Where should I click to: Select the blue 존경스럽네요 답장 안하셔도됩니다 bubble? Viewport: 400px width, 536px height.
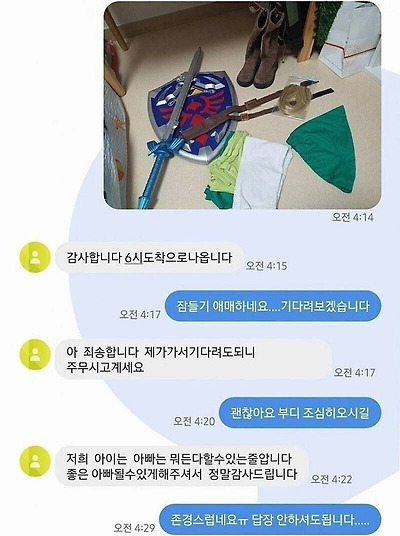[x=270, y=519]
